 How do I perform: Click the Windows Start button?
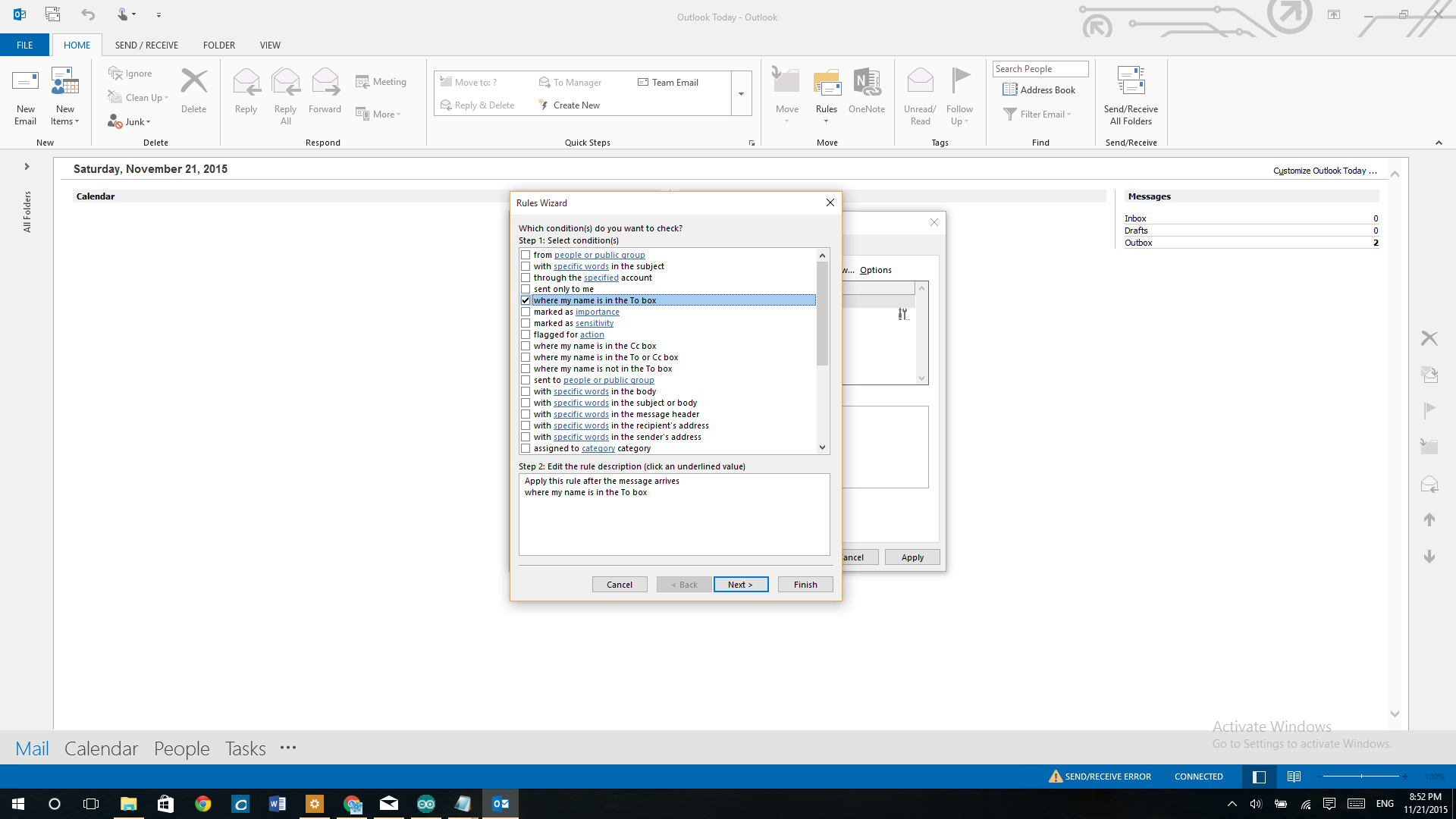pyautogui.click(x=18, y=803)
